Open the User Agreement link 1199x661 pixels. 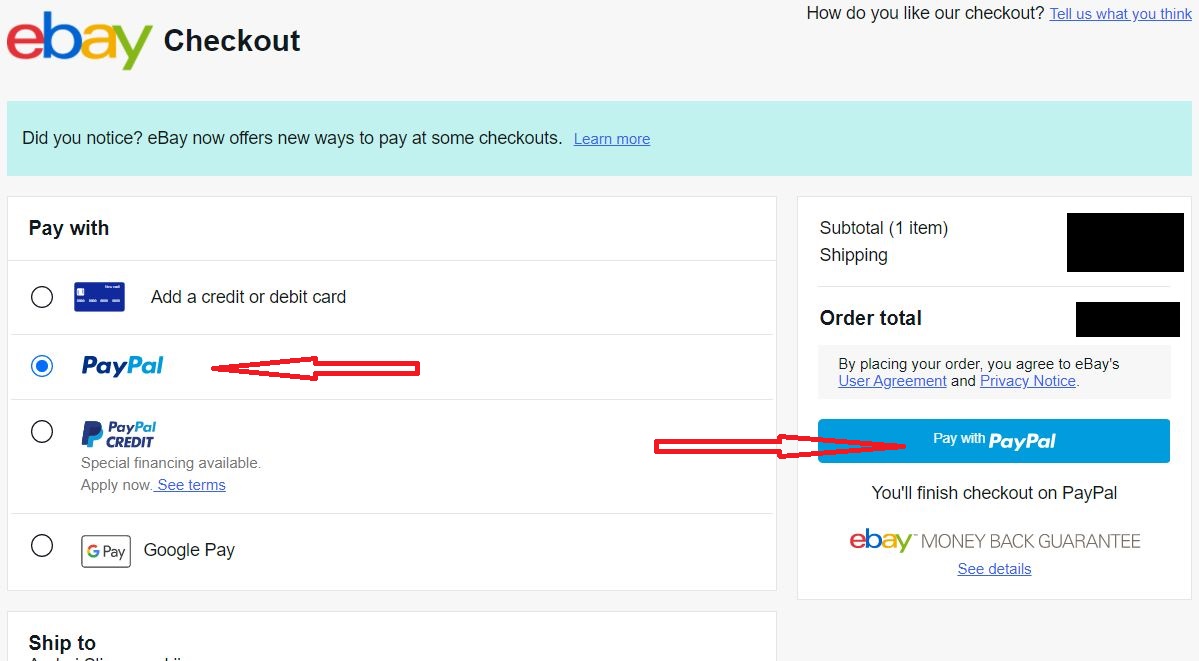point(892,381)
